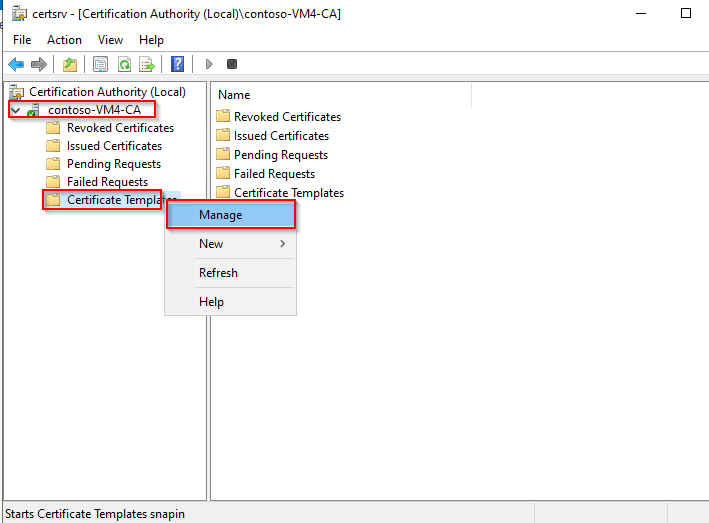Viewport: 709px width, 523px height.
Task: Click the Up One Level folder icon
Action: click(70, 64)
